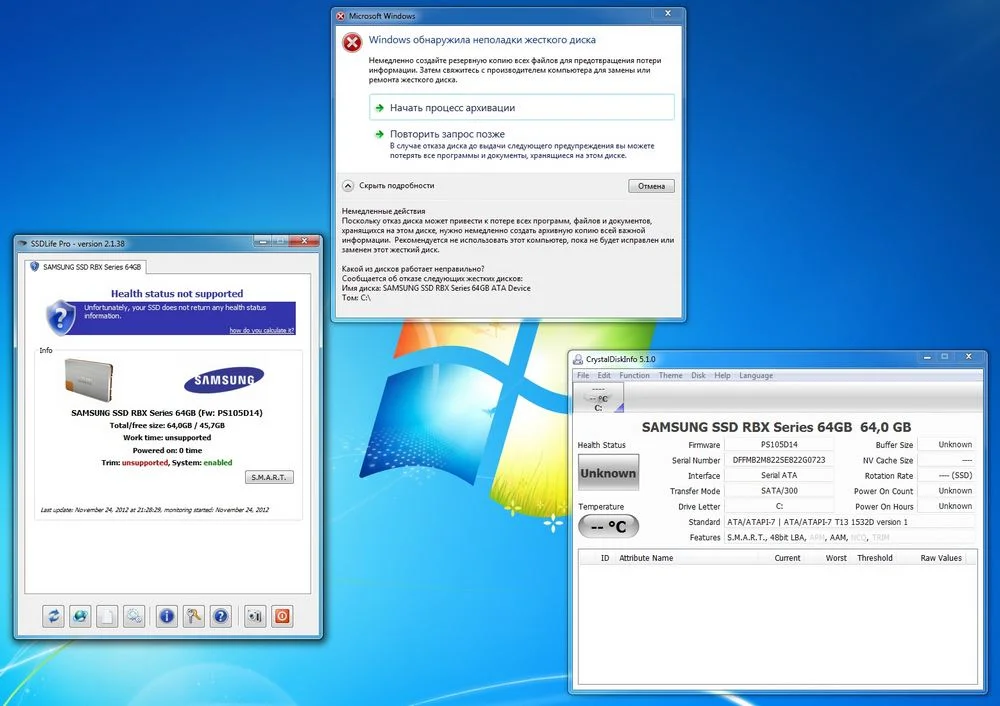This screenshot has width=1000, height=706.
Task: Click the Buffer Size value Unknown
Action: click(947, 445)
